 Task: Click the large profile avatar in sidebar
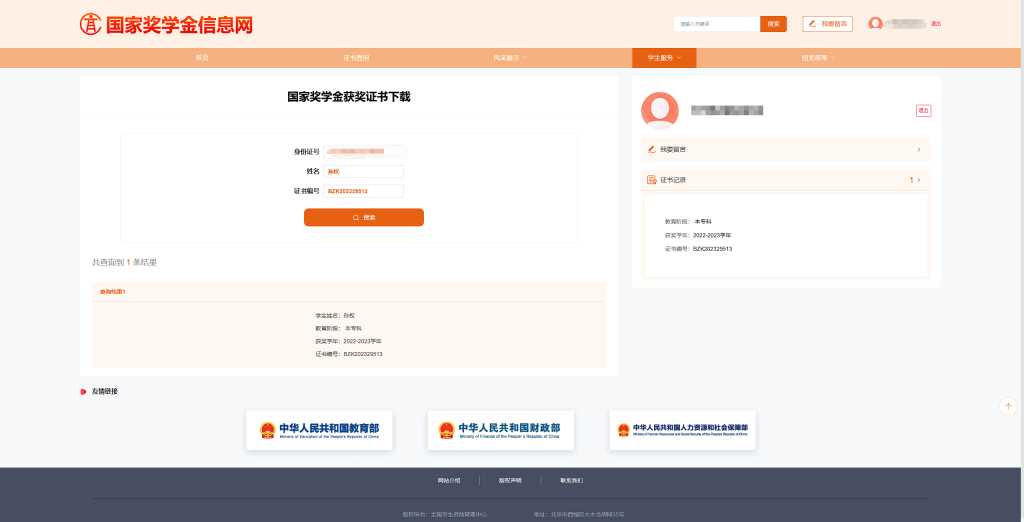(660, 110)
